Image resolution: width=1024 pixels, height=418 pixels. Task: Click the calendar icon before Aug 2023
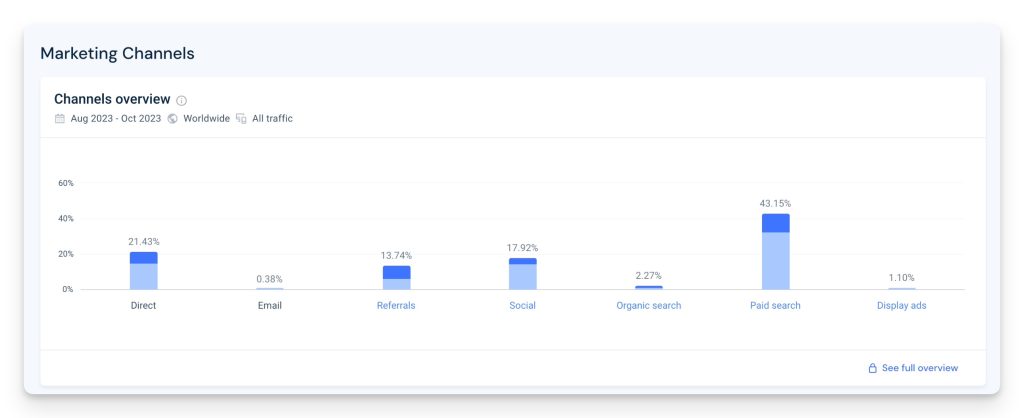coord(60,118)
